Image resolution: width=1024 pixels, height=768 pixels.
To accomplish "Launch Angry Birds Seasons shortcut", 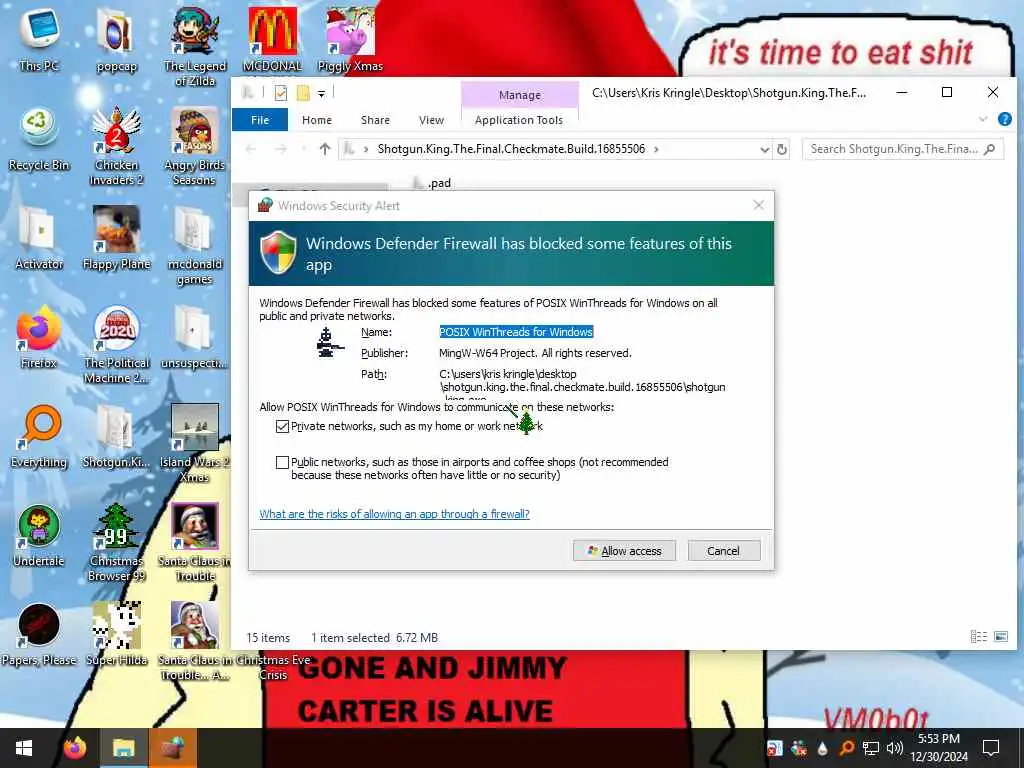I will tap(195, 145).
